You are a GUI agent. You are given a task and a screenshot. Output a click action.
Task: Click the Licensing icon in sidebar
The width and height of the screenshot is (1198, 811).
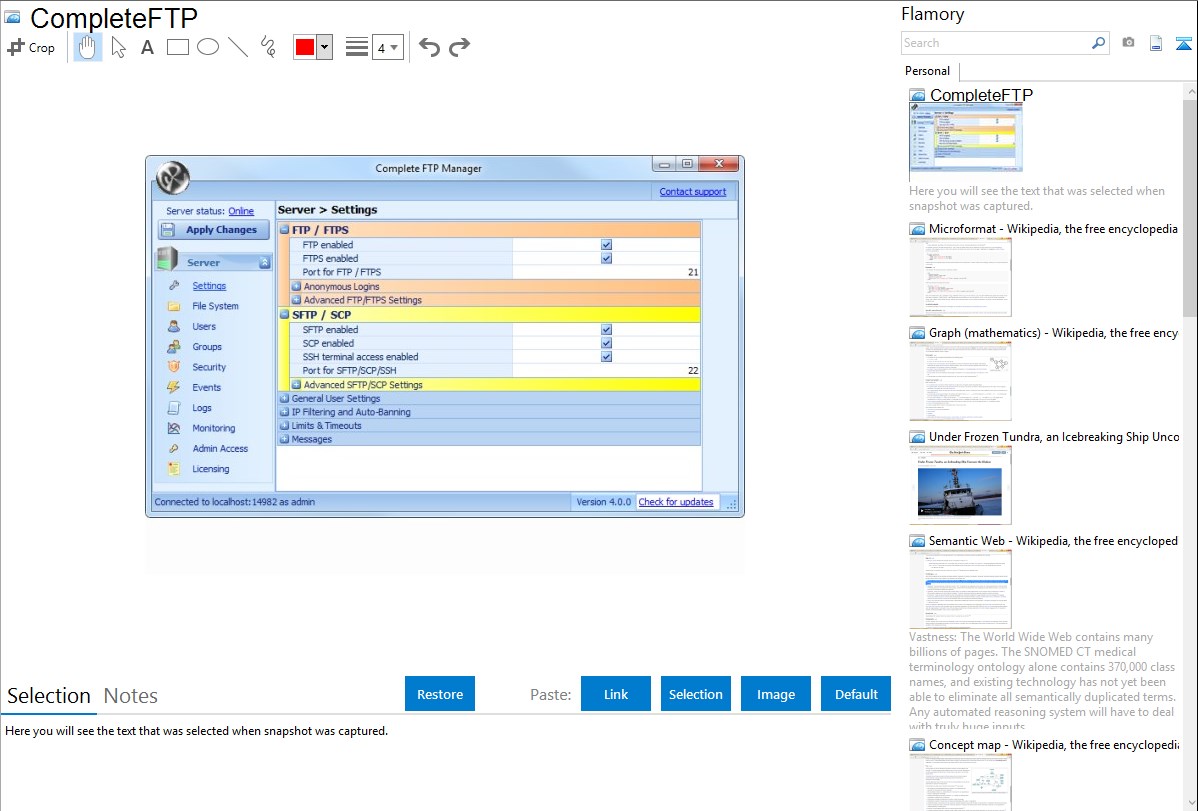[x=174, y=469]
